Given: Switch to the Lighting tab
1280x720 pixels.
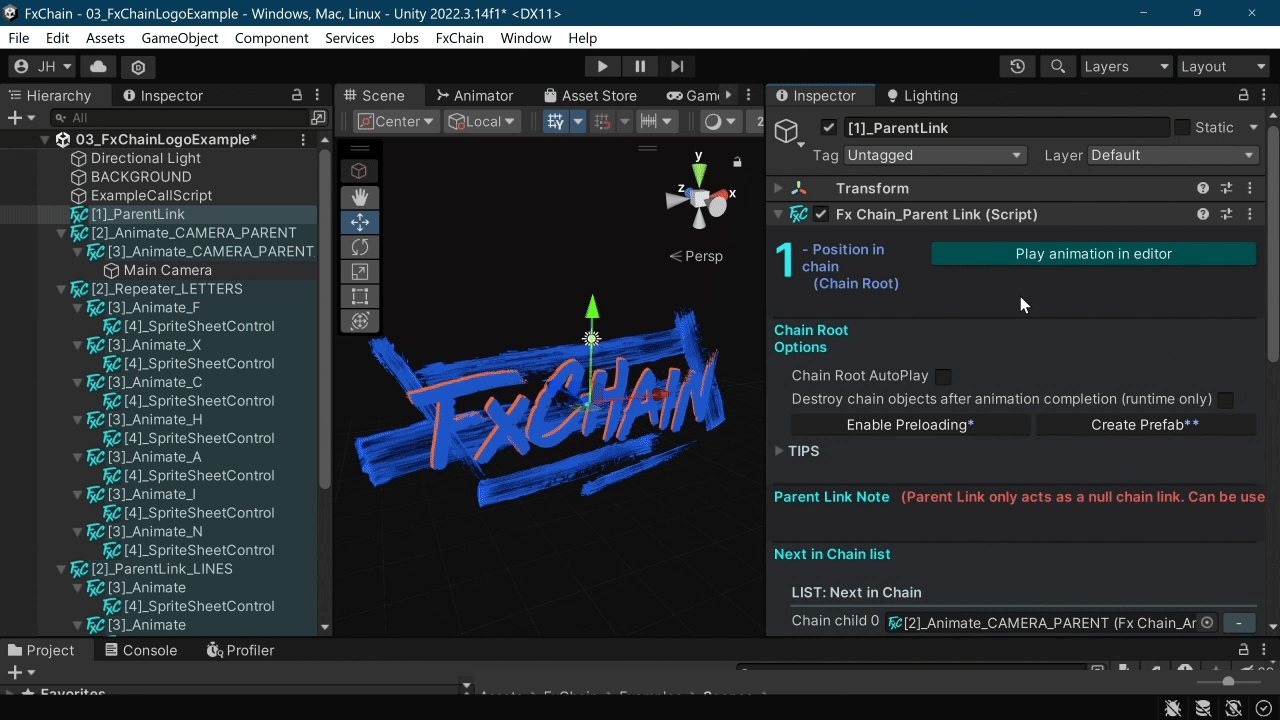Looking at the screenshot, I should (x=922, y=95).
